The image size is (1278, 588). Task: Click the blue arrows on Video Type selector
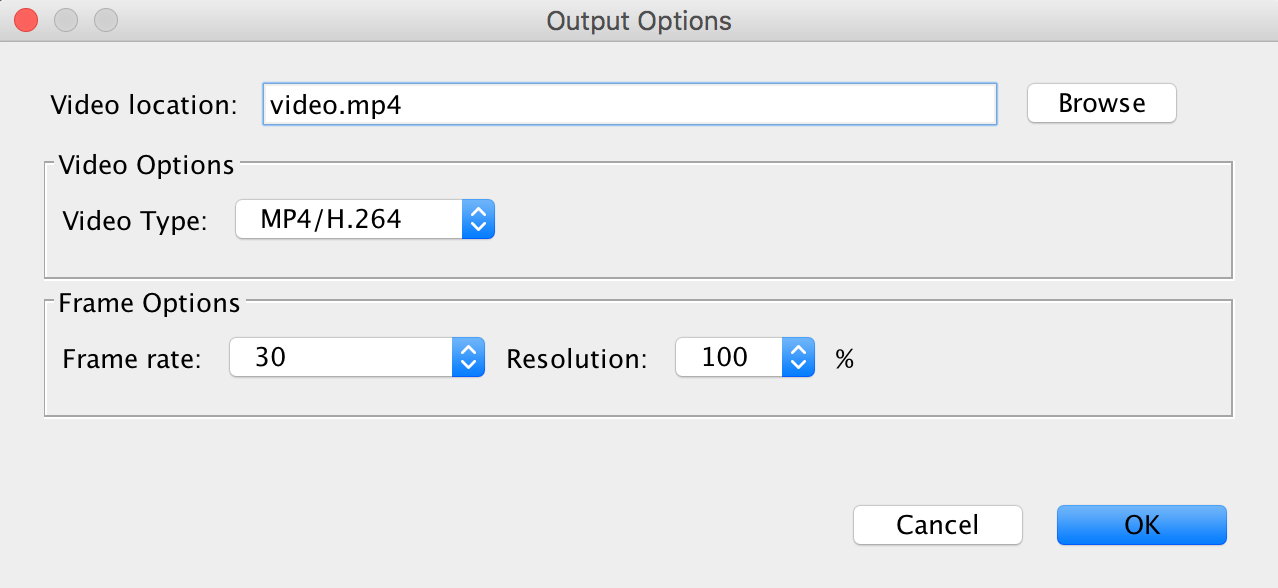tap(478, 220)
